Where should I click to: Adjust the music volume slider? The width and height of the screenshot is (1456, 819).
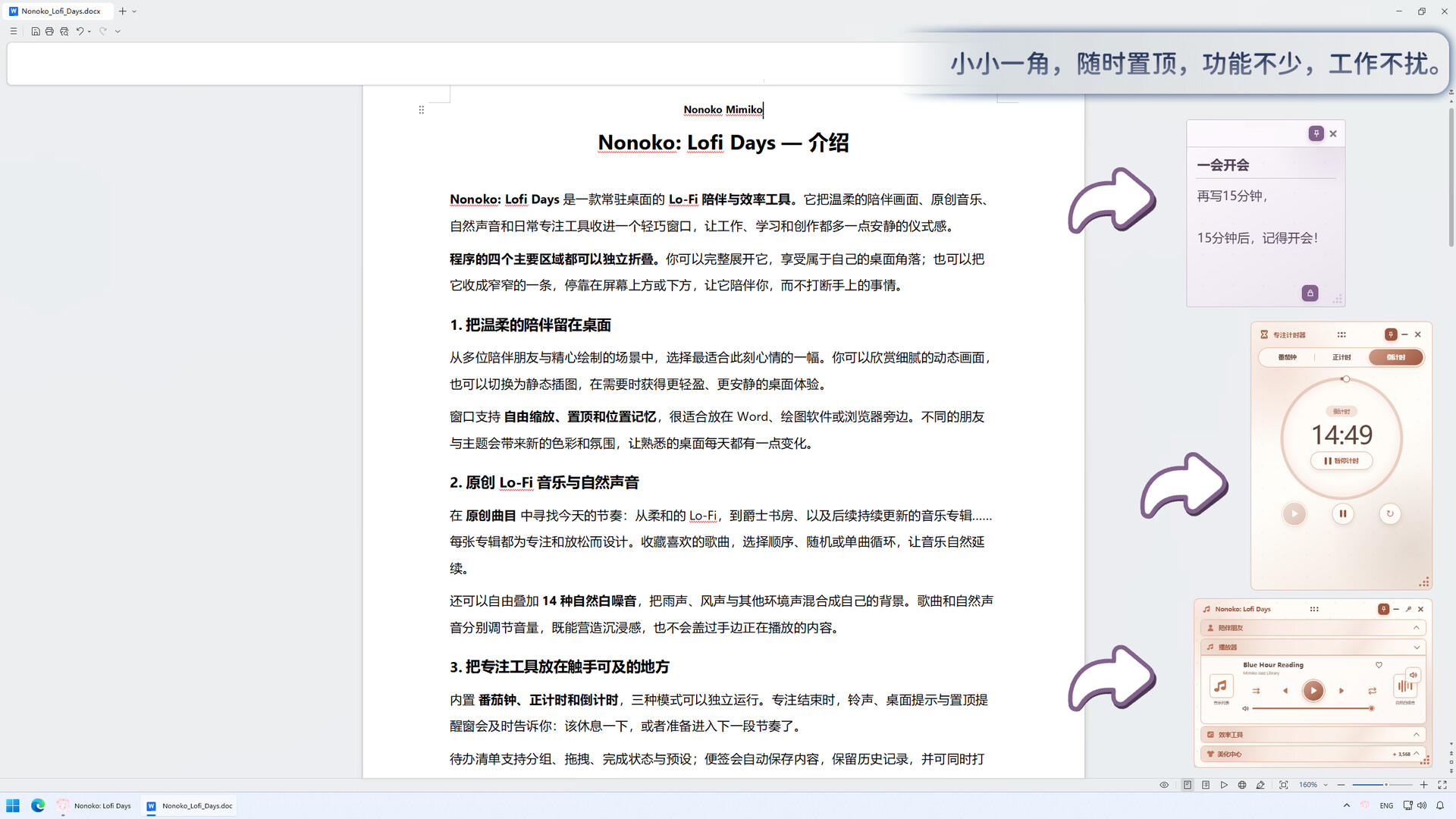(1312, 708)
